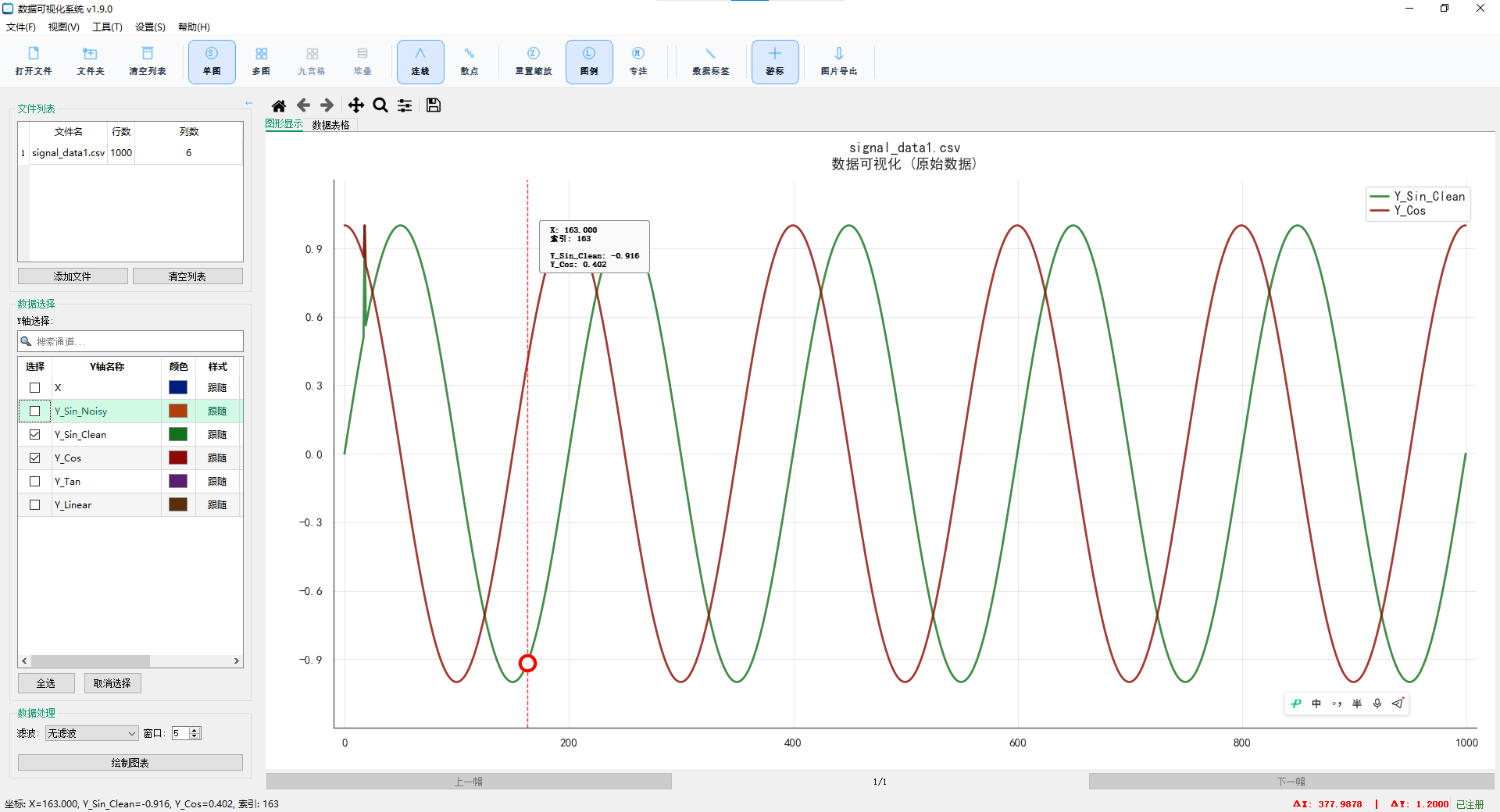Click the 文件夹 (folder) toolbar icon
The width and height of the screenshot is (1500, 812).
tap(91, 61)
